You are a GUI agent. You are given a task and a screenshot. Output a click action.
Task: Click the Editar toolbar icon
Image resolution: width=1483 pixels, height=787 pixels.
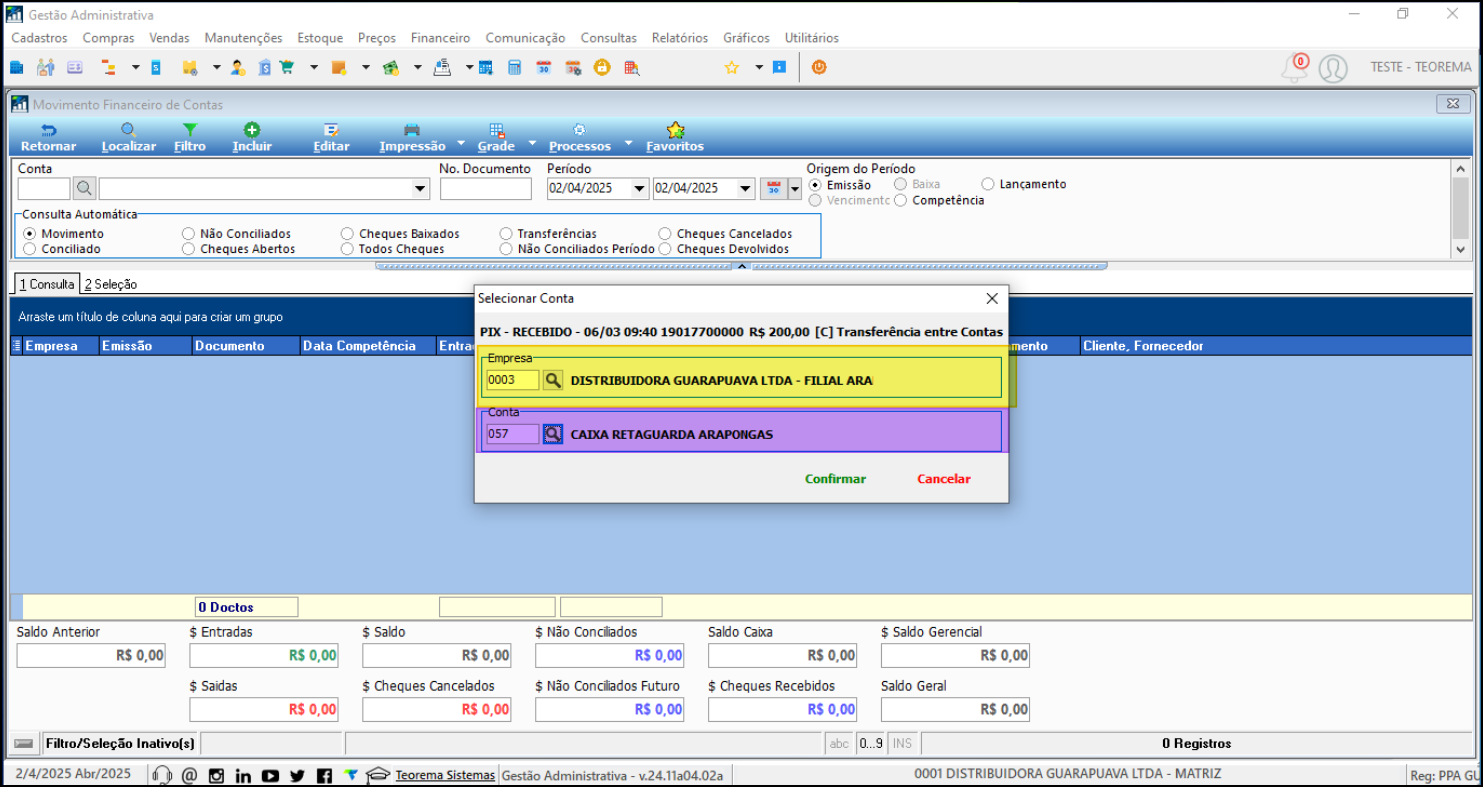click(x=331, y=130)
